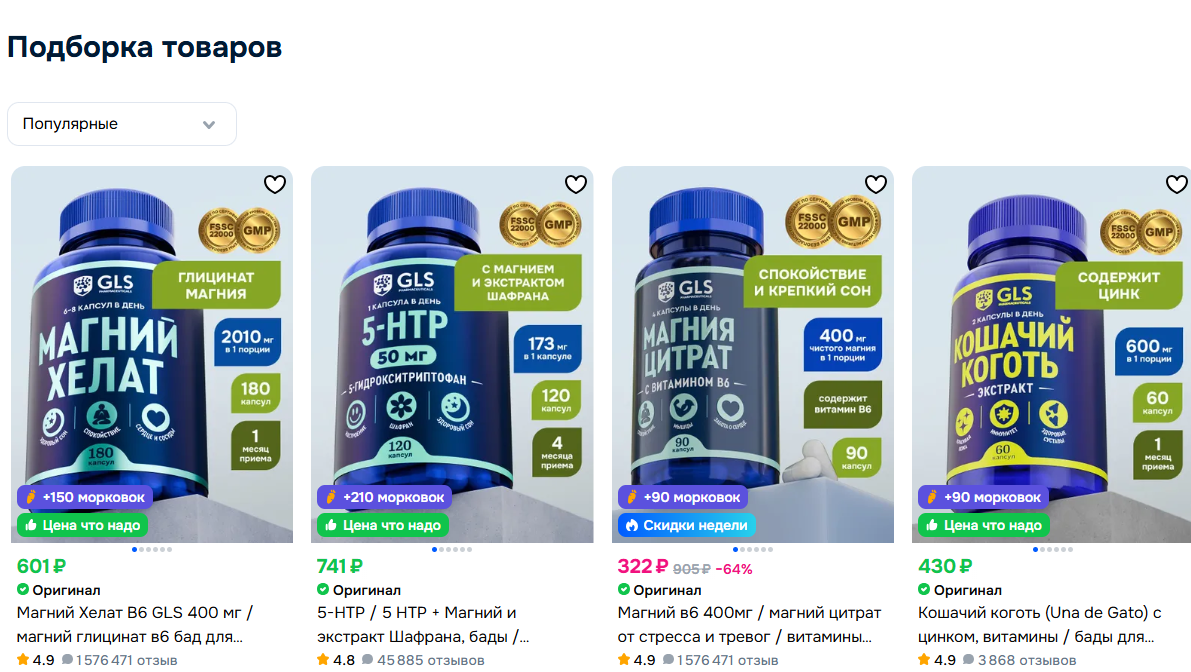The image size is (1191, 672).
Task: Click image carousel dots under Магний Хелат
Action: [x=152, y=550]
